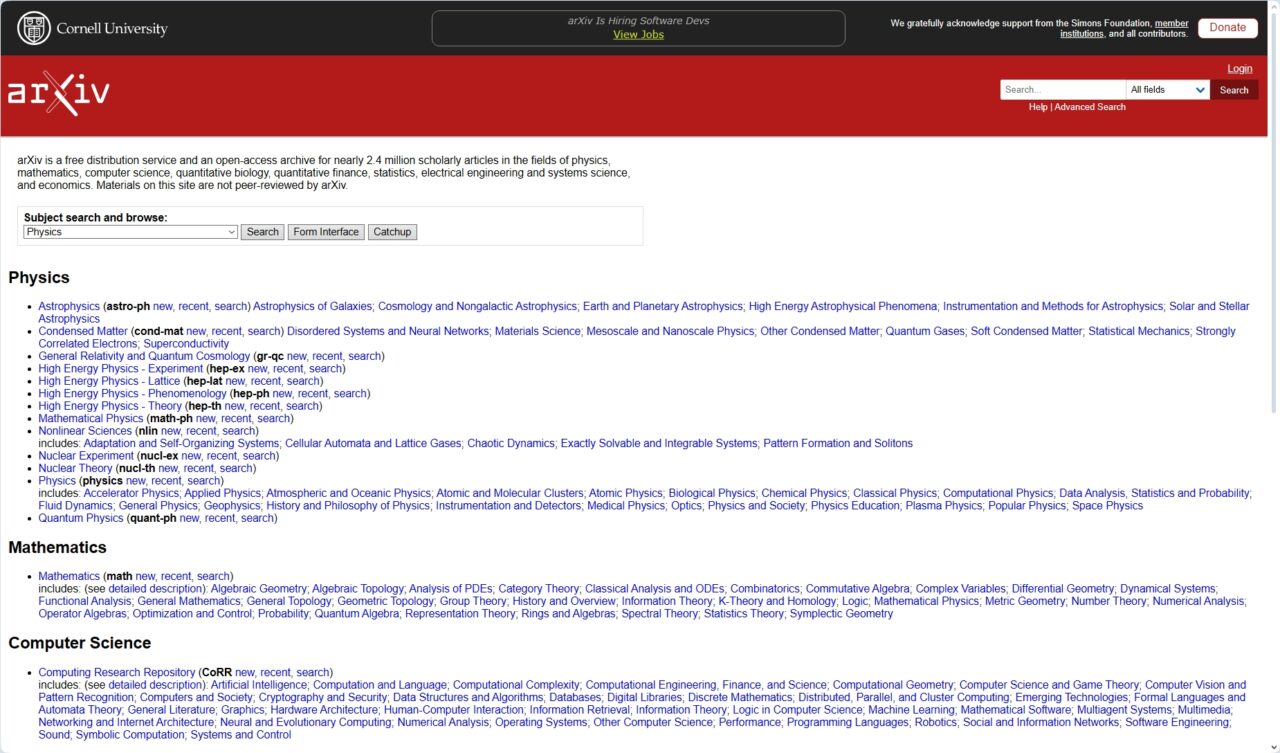1280x753 pixels.
Task: Click the Login link
Action: click(x=1239, y=67)
